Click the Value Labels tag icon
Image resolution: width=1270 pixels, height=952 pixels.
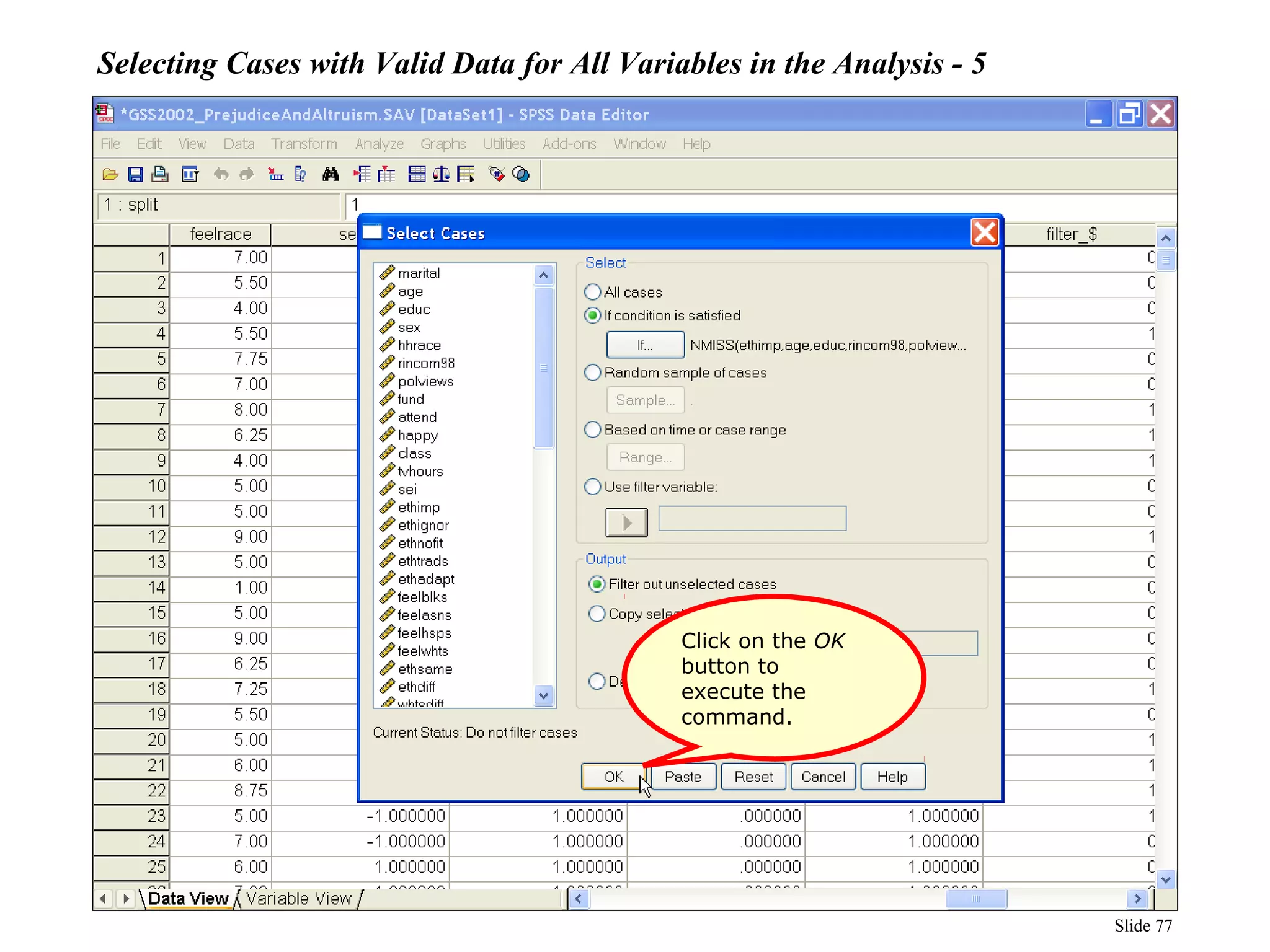pos(497,175)
